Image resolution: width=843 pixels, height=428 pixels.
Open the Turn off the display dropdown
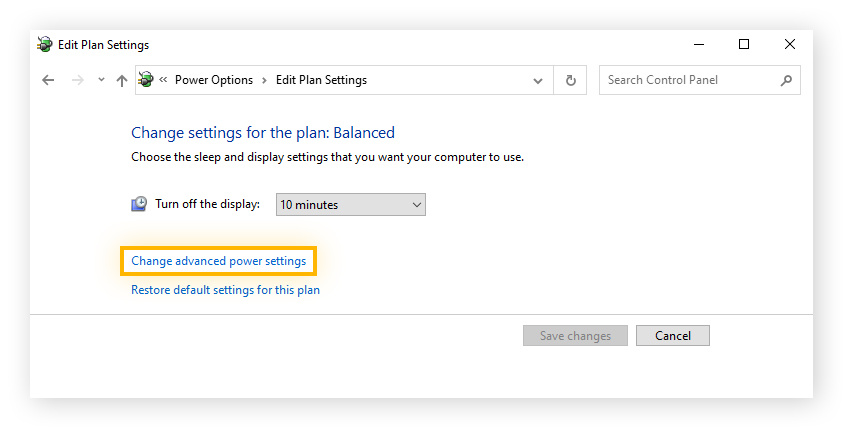pos(350,204)
